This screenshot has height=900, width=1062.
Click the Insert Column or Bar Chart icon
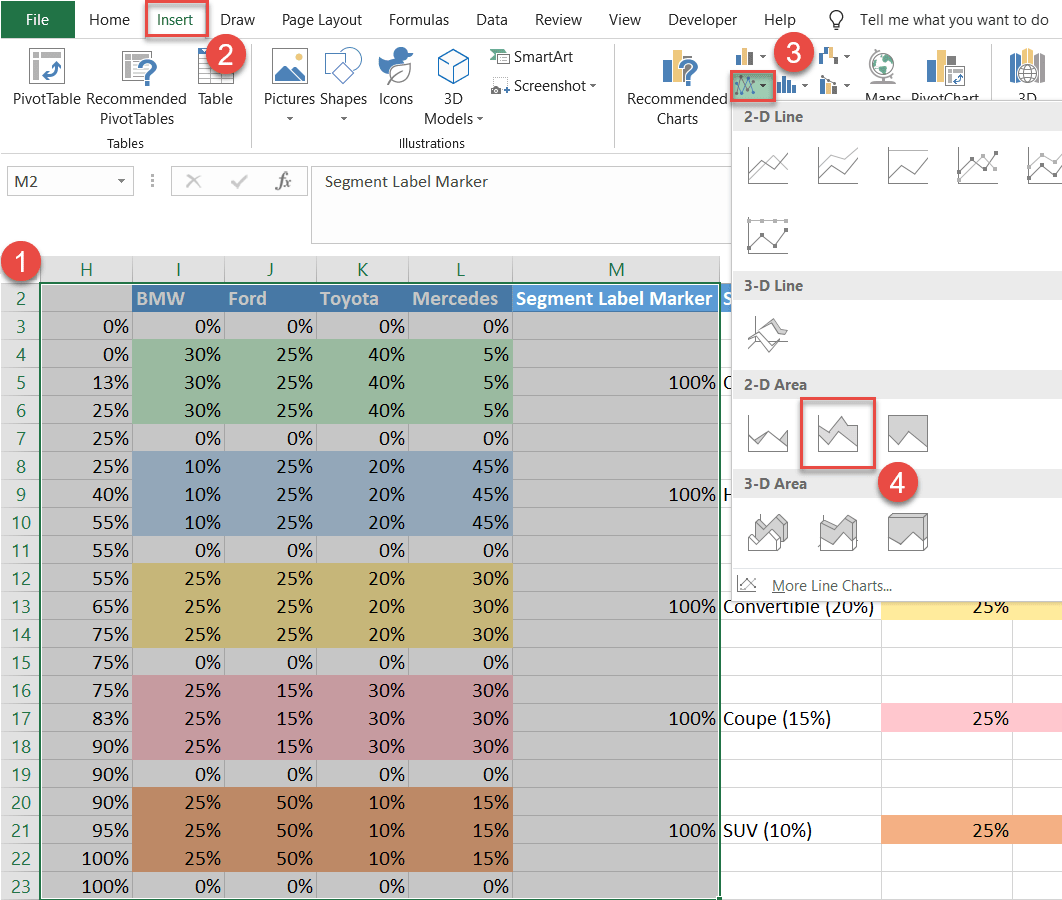pos(744,56)
